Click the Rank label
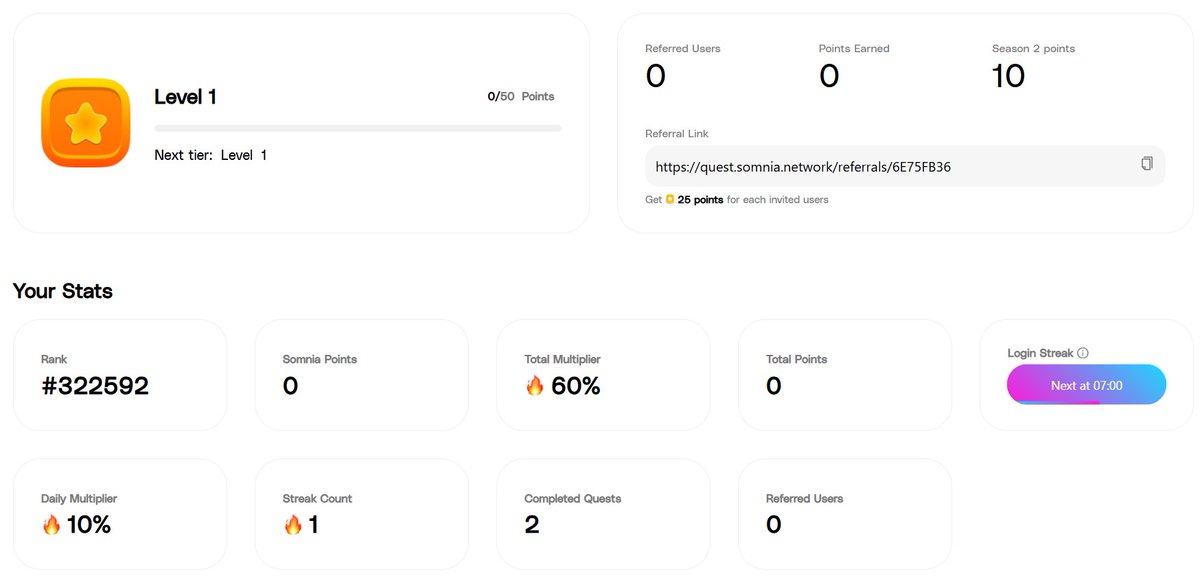Screen dimensions: 1200x580 54,359
